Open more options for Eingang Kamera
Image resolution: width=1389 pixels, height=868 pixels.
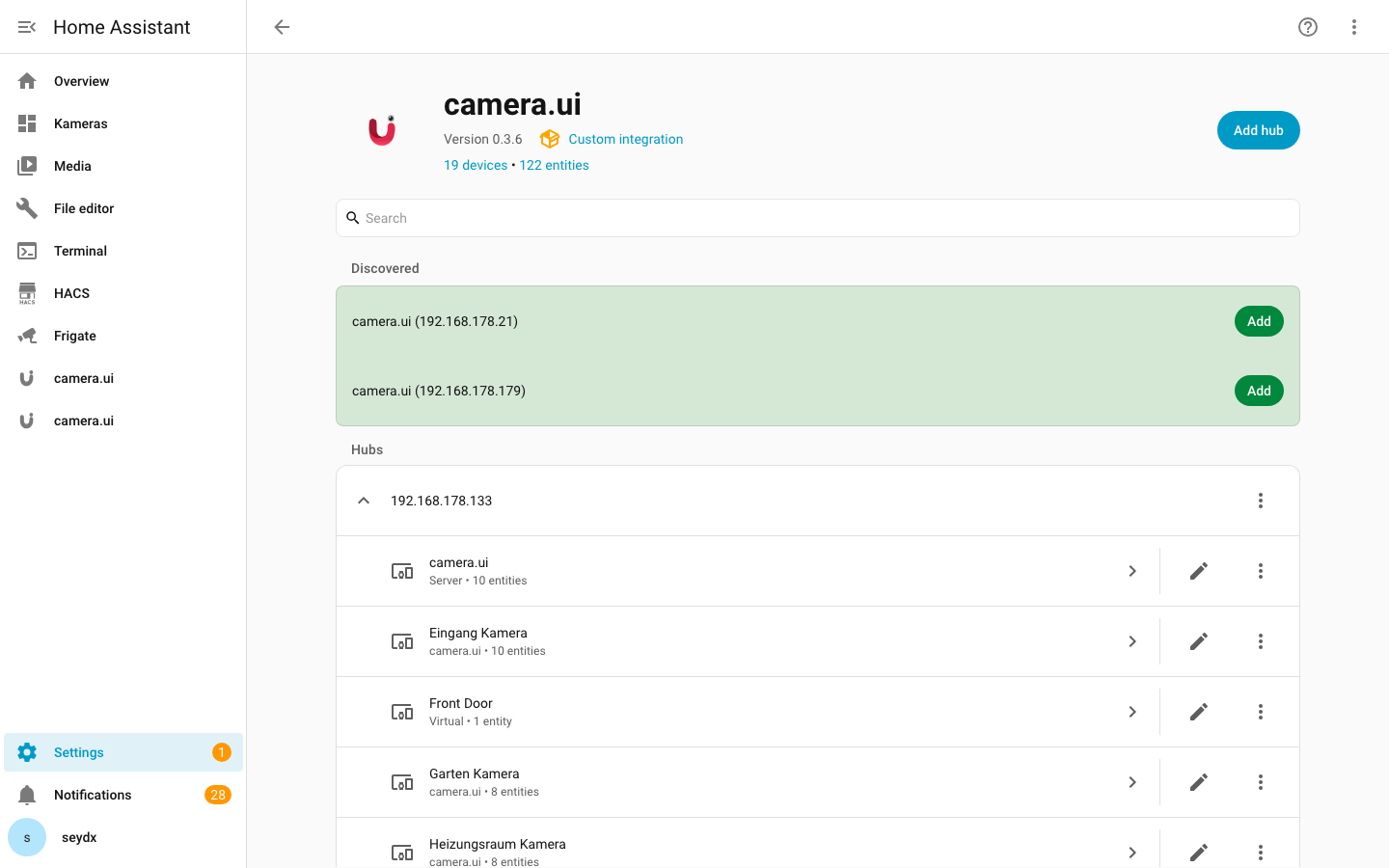click(1261, 641)
